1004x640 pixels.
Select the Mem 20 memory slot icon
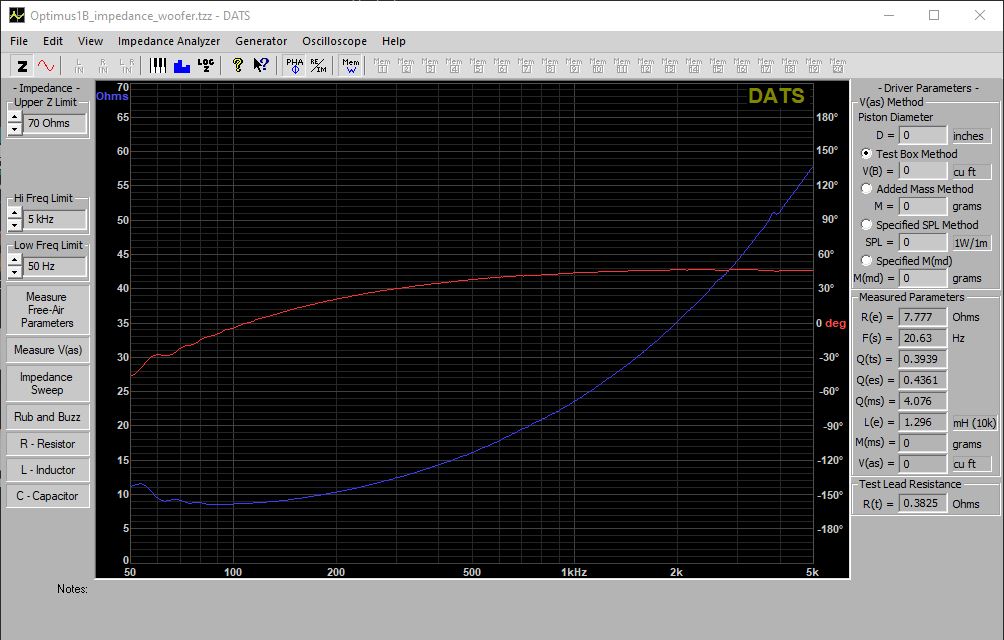tap(838, 65)
